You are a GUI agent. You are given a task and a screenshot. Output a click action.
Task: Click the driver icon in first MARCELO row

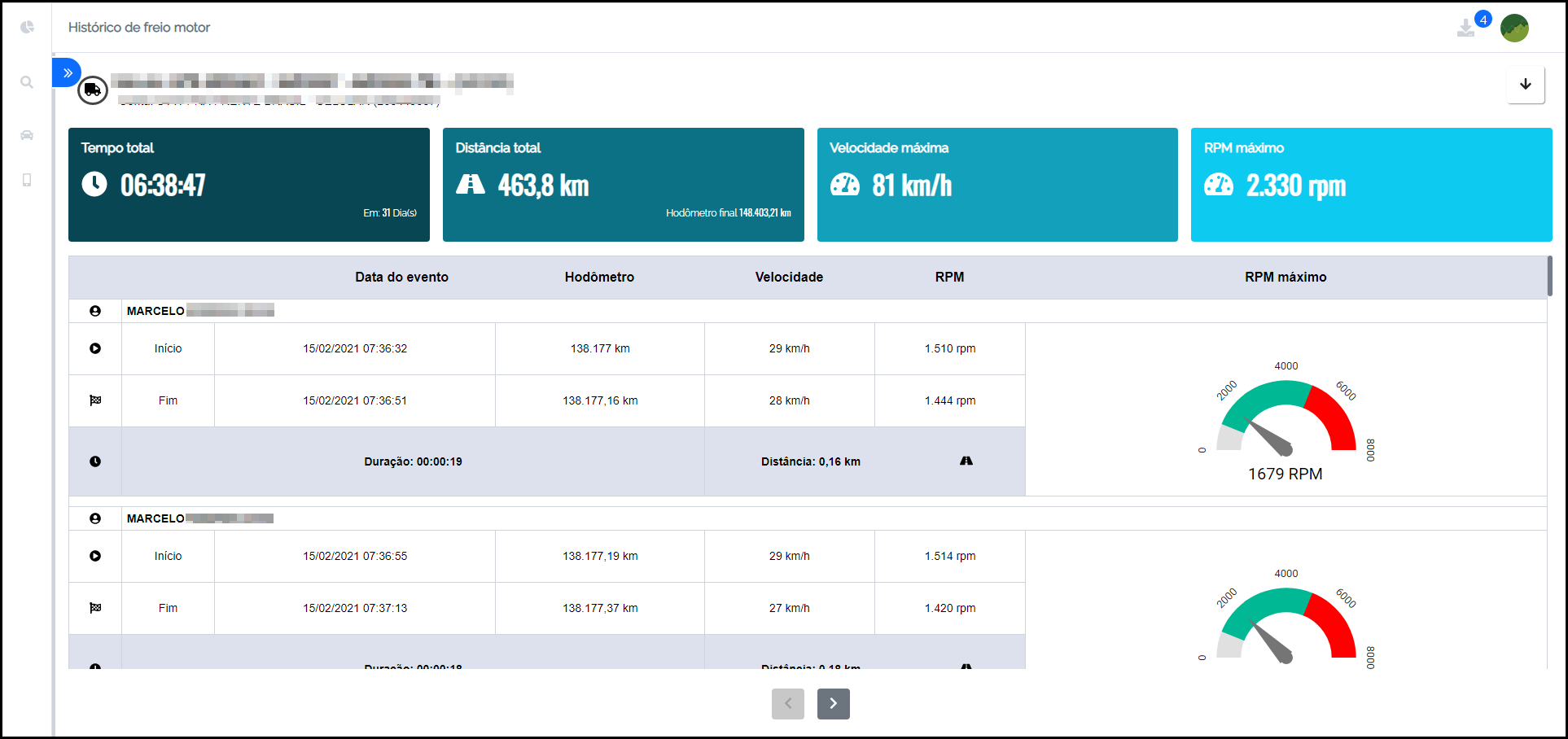click(x=95, y=311)
